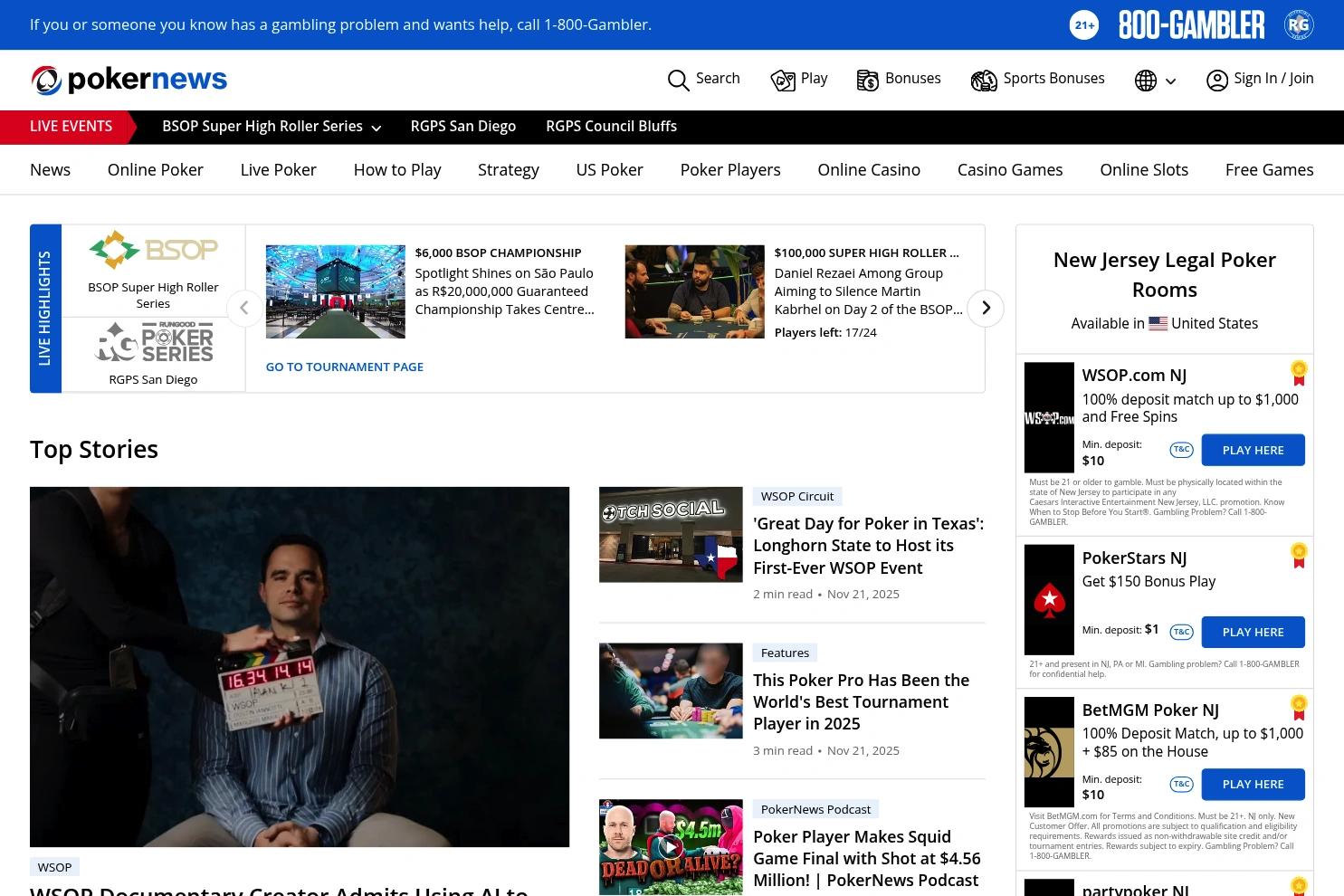Click PLAY HERE for PokerStars NJ

(x=1253, y=632)
